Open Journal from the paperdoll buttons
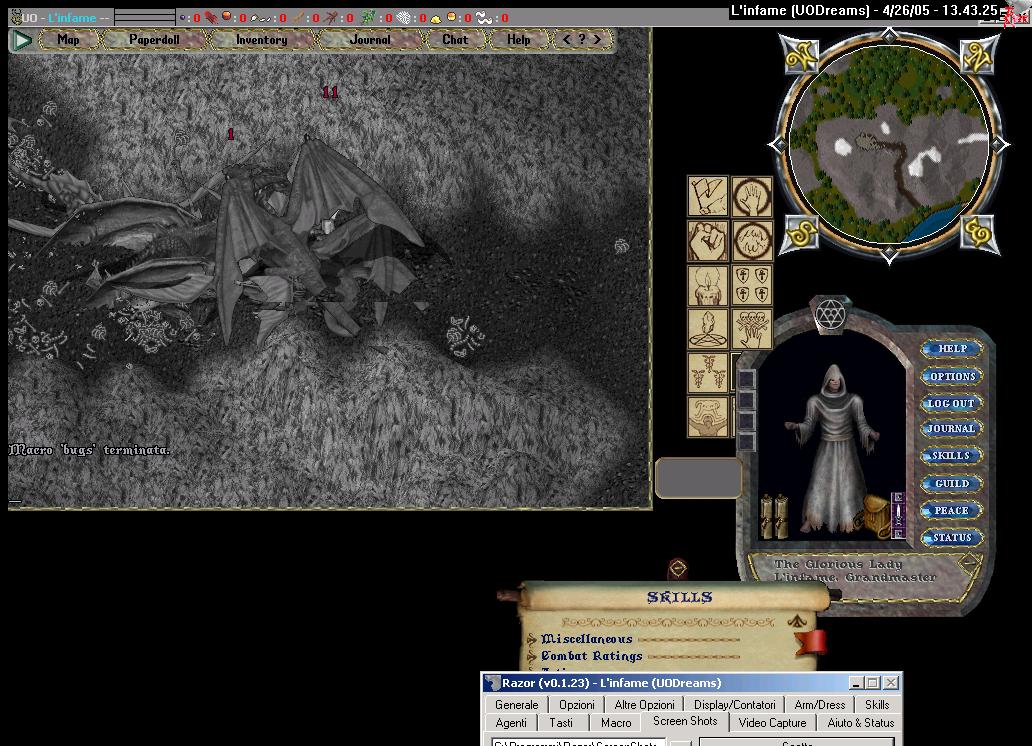Viewport: 1032px width, 746px height. pyautogui.click(x=951, y=429)
